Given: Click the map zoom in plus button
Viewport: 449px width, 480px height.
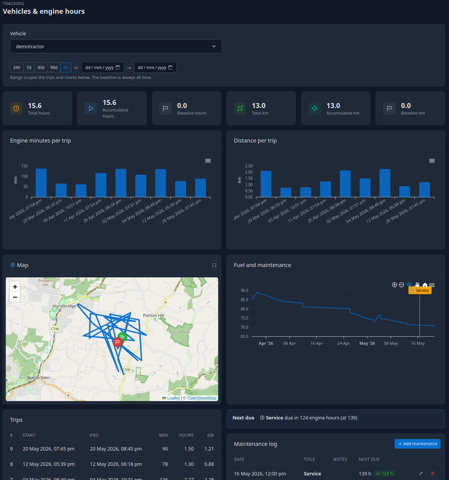Looking at the screenshot, I should [x=15, y=287].
